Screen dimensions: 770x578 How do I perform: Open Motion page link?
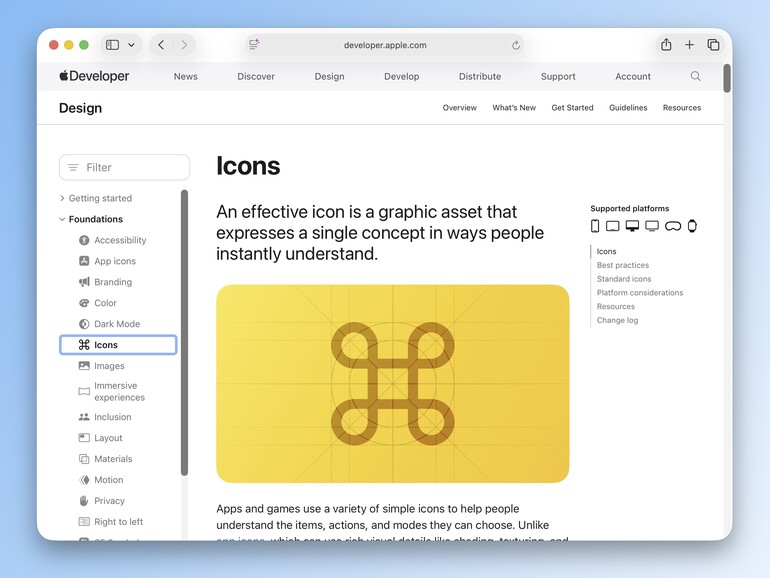109,480
